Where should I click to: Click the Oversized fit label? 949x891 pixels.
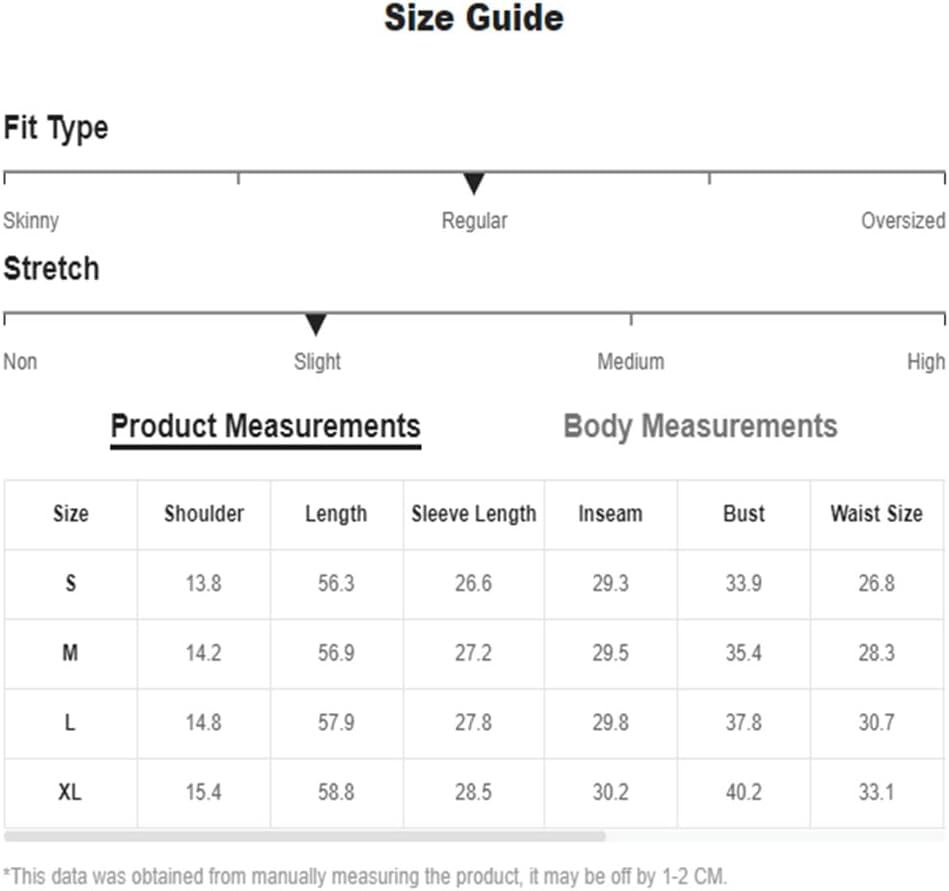[902, 221]
